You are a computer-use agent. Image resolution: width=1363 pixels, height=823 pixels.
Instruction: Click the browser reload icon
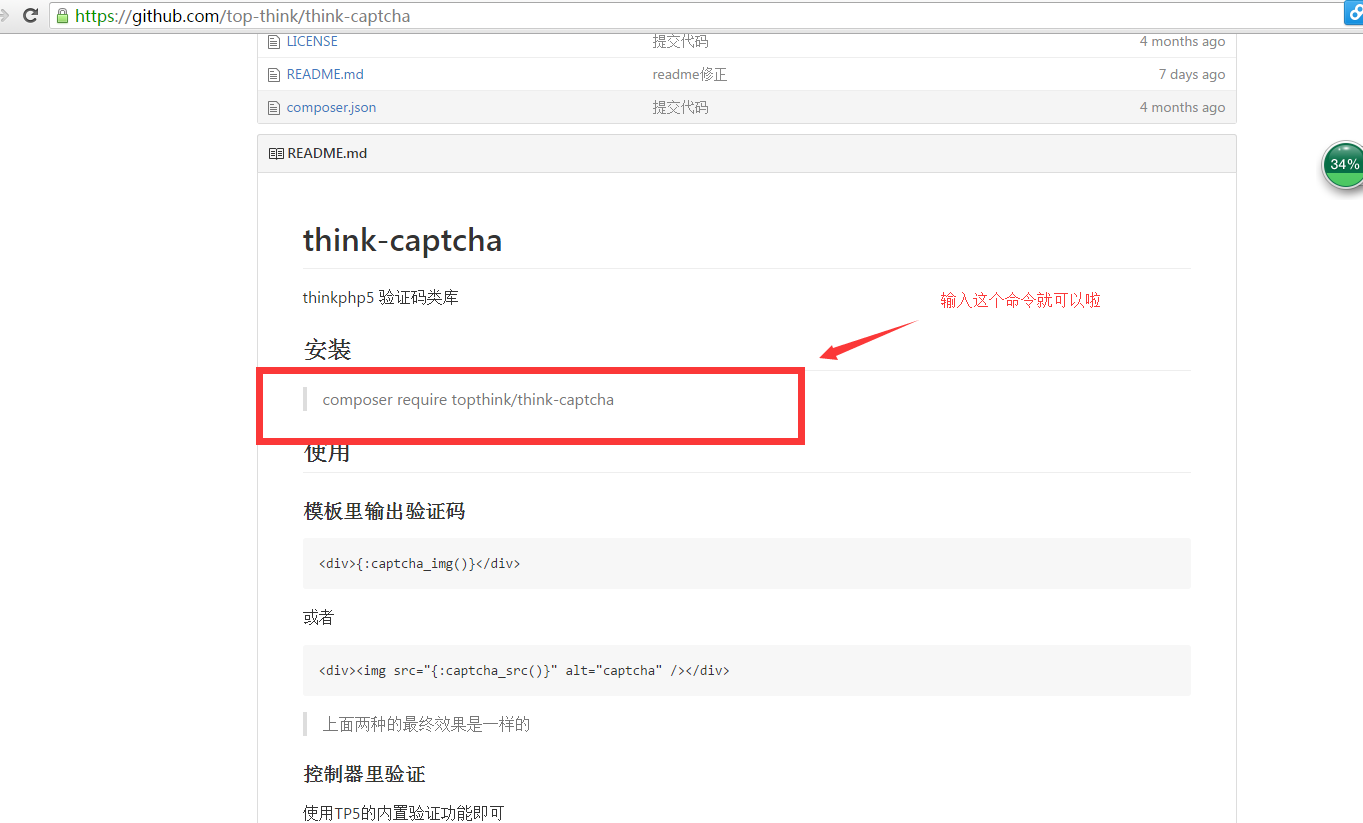(x=30, y=15)
